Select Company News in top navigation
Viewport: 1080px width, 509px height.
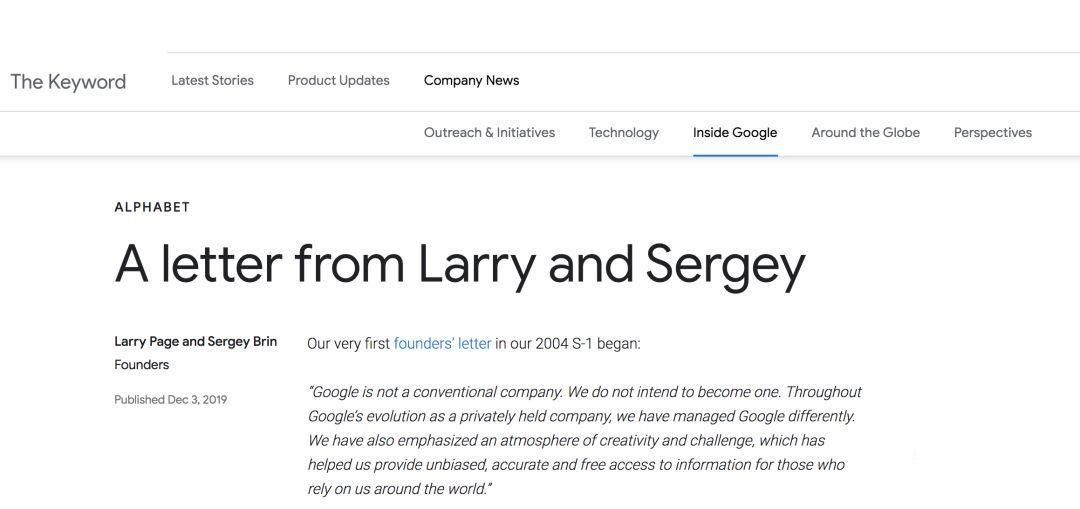(x=471, y=81)
